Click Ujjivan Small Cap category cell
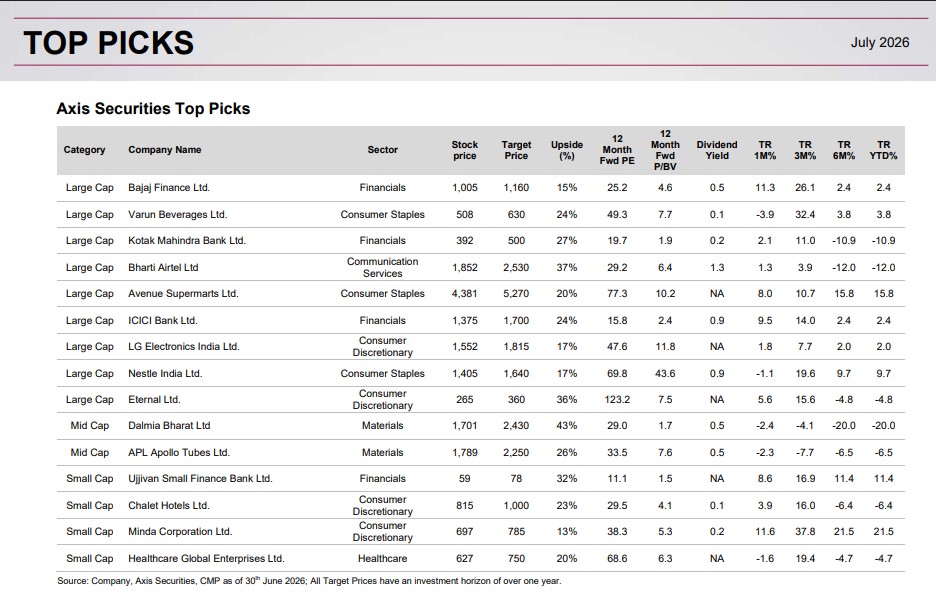 click(90, 479)
